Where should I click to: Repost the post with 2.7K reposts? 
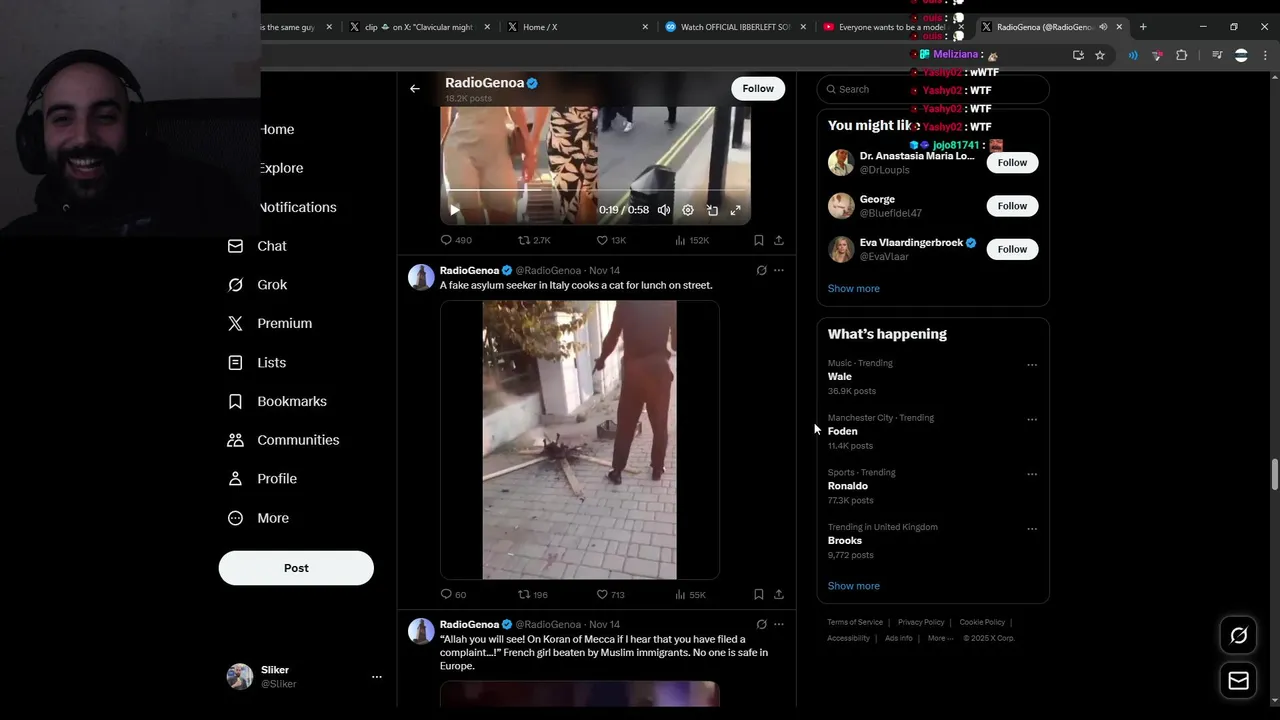click(x=534, y=240)
